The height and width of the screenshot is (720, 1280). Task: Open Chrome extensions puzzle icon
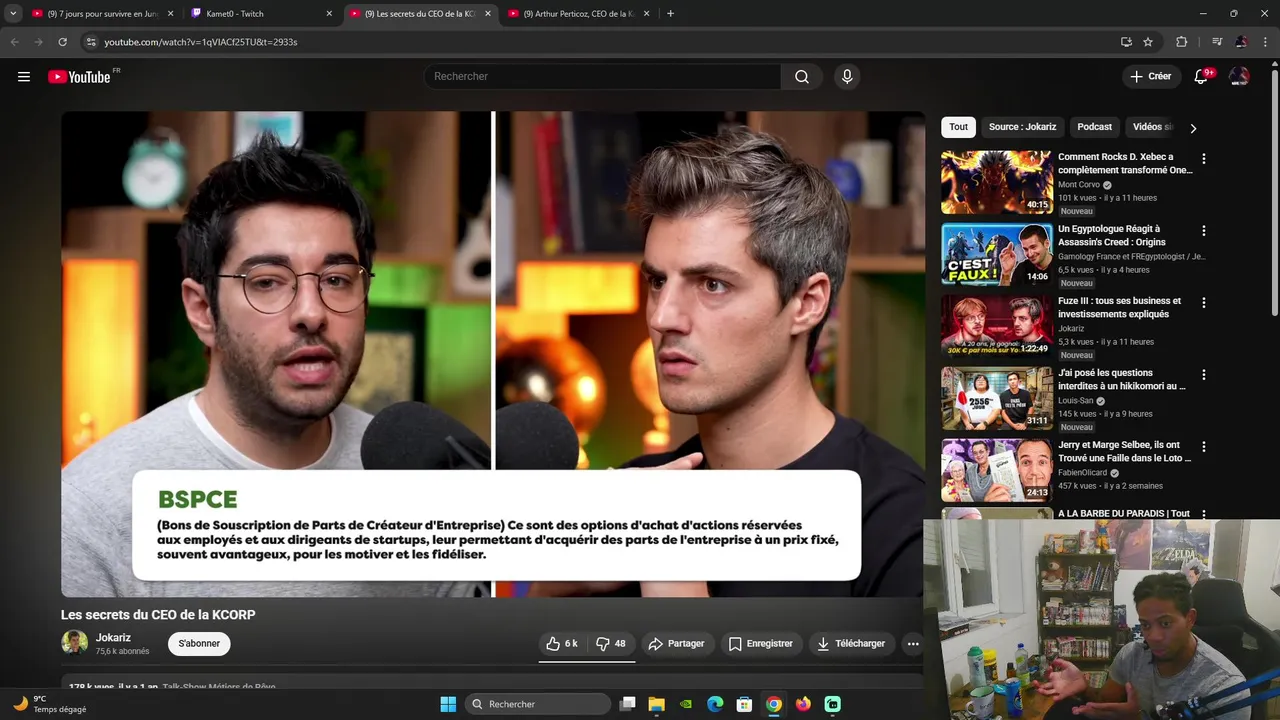(x=1182, y=42)
